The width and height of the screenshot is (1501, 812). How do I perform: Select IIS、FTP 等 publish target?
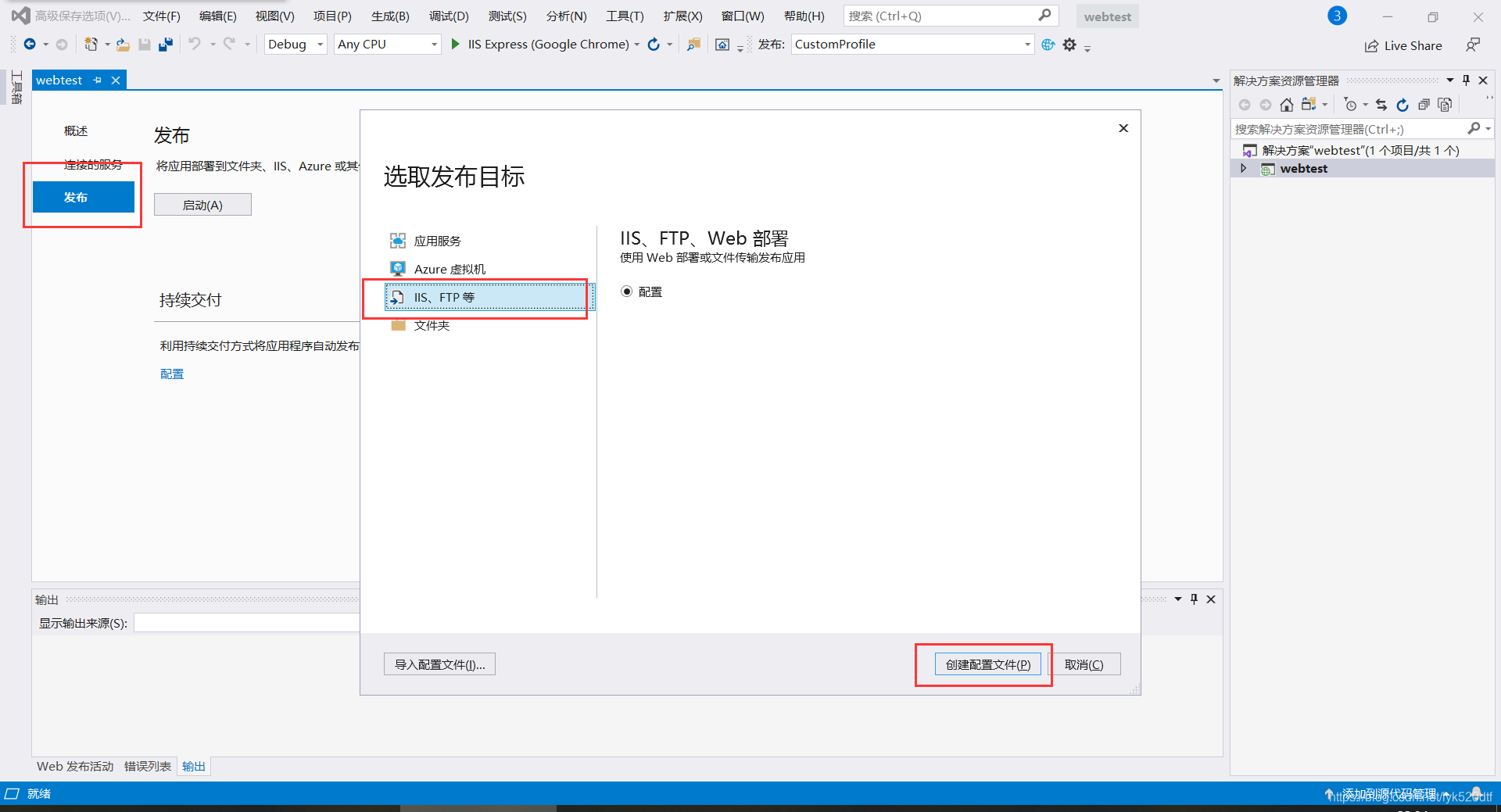click(x=489, y=297)
